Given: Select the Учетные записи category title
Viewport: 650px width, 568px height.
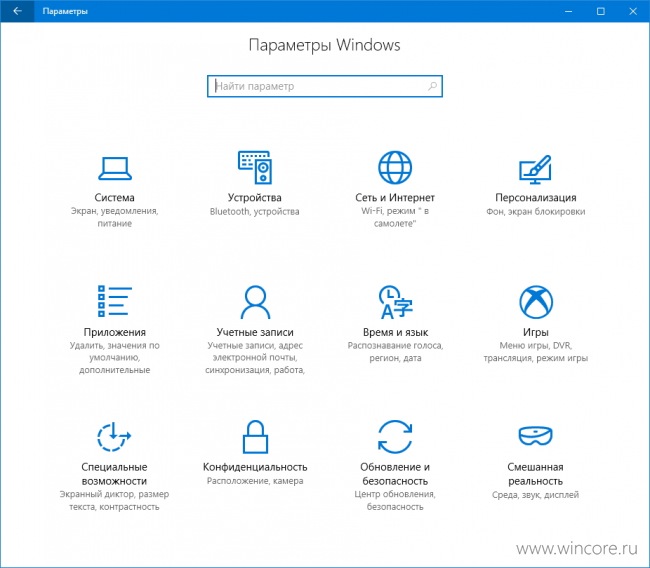Looking at the screenshot, I should click(255, 332).
